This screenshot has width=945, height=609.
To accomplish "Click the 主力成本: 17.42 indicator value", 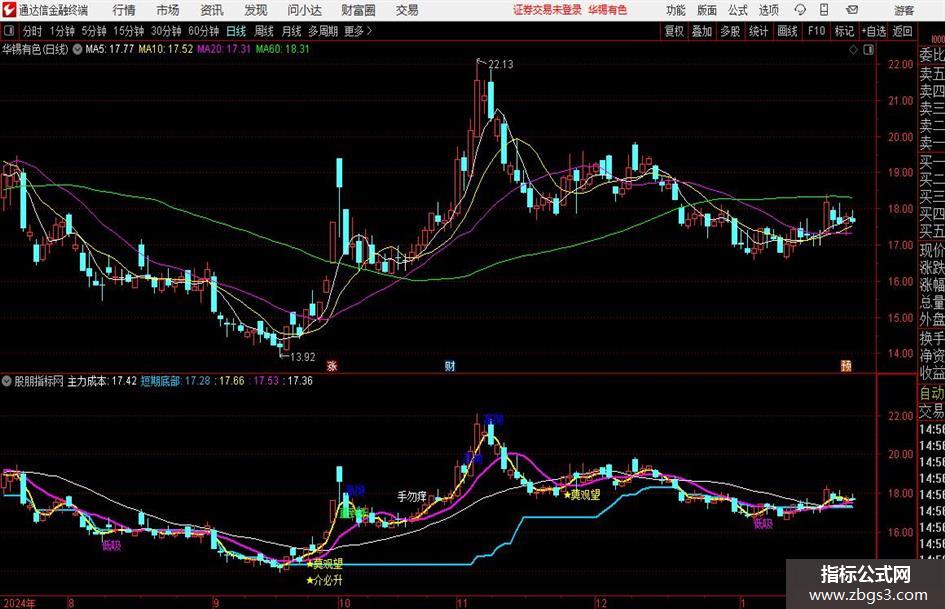I will click(102, 381).
